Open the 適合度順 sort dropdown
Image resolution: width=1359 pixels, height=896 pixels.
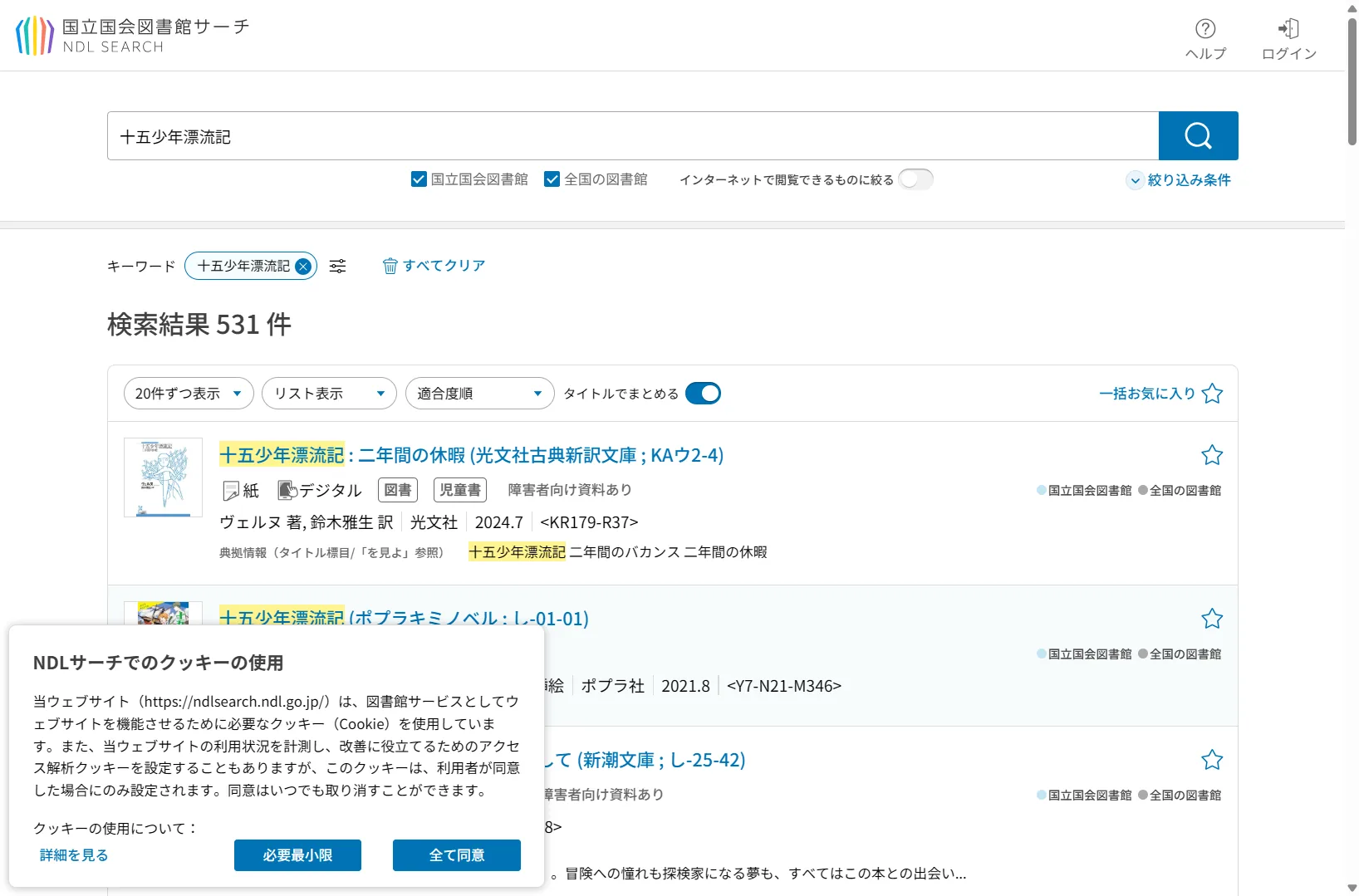tap(479, 394)
